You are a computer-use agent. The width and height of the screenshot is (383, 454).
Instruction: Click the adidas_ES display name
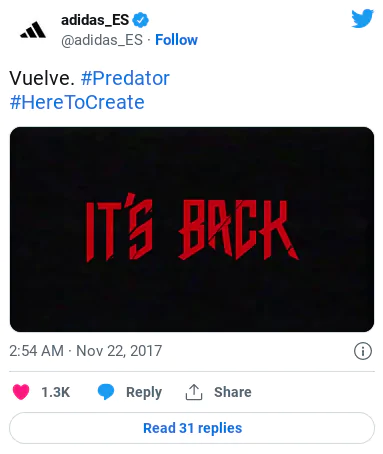pyautogui.click(x=95, y=20)
